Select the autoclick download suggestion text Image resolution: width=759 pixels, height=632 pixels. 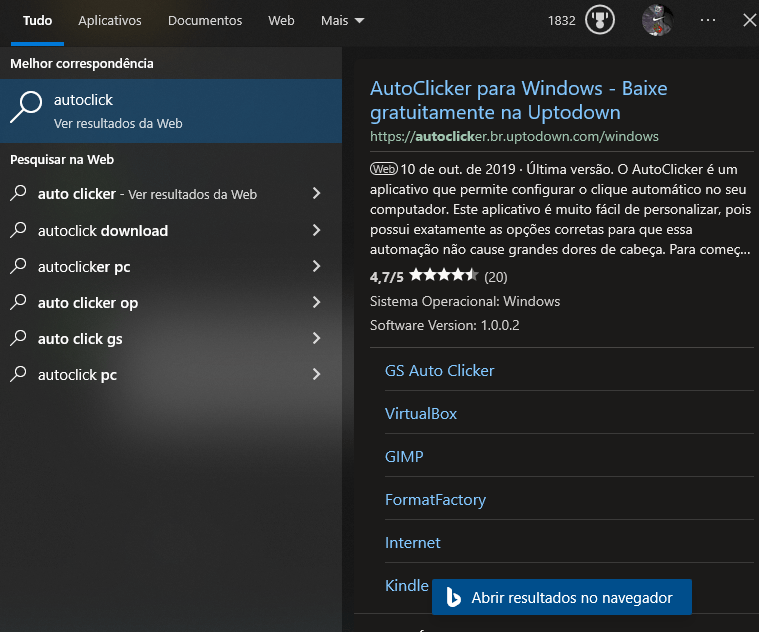103,231
